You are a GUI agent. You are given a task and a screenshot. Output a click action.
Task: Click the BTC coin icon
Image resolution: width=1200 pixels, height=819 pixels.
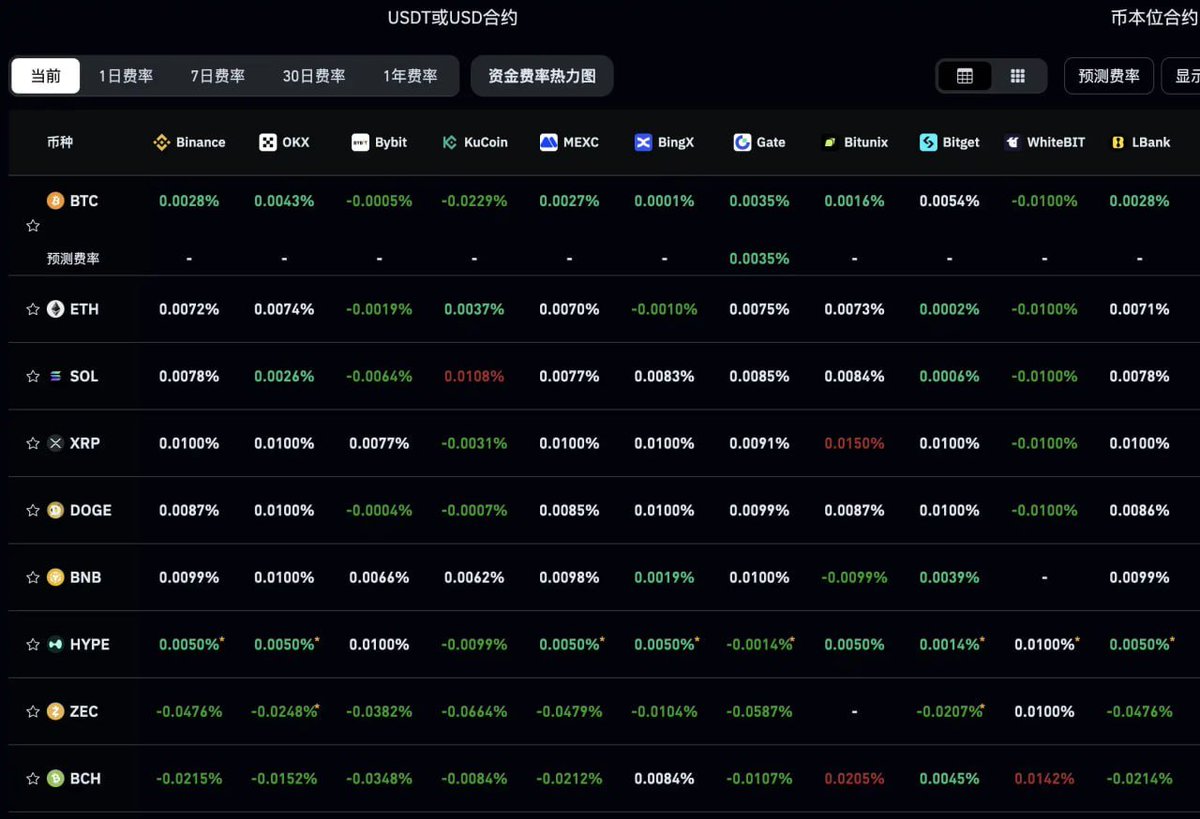[x=56, y=201]
